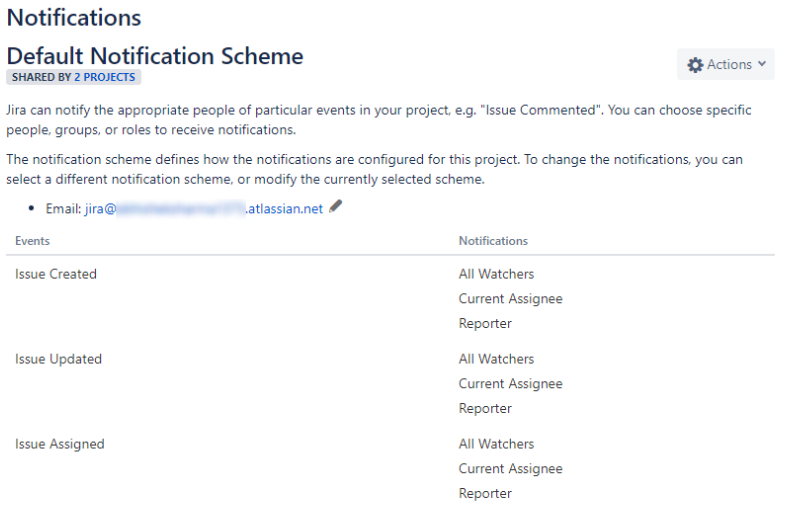Screen dimensions: 788x508
Task: Select the Issue Created event row
Action: [390, 298]
